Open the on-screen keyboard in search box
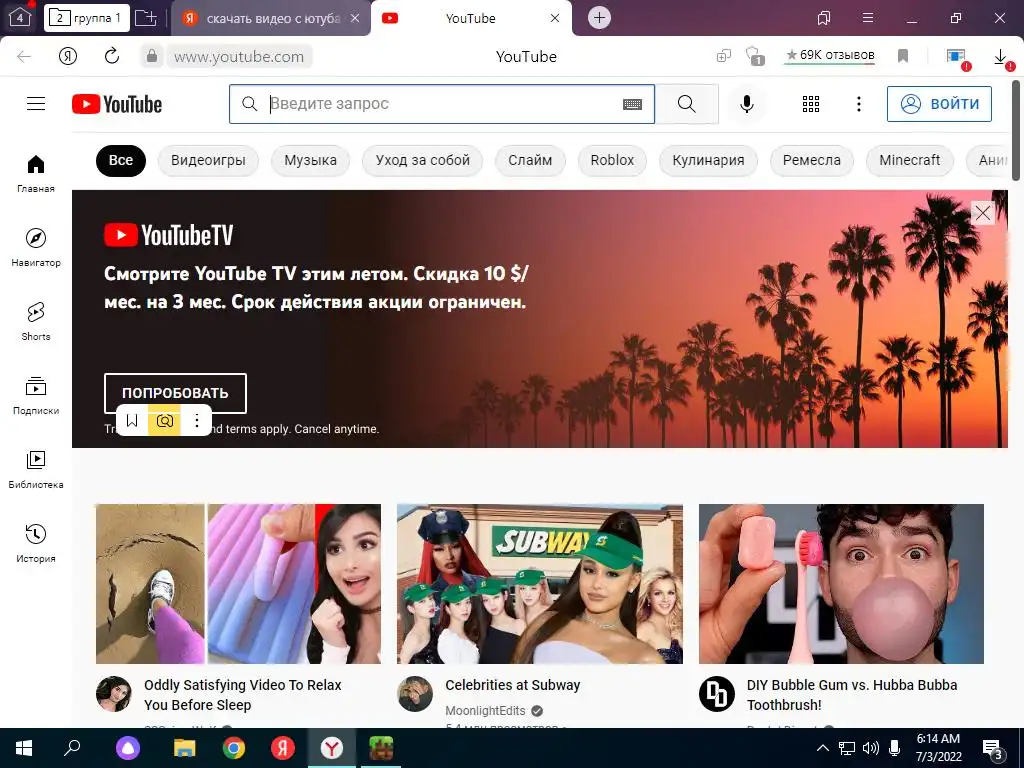Image resolution: width=1024 pixels, height=768 pixels. 632,104
